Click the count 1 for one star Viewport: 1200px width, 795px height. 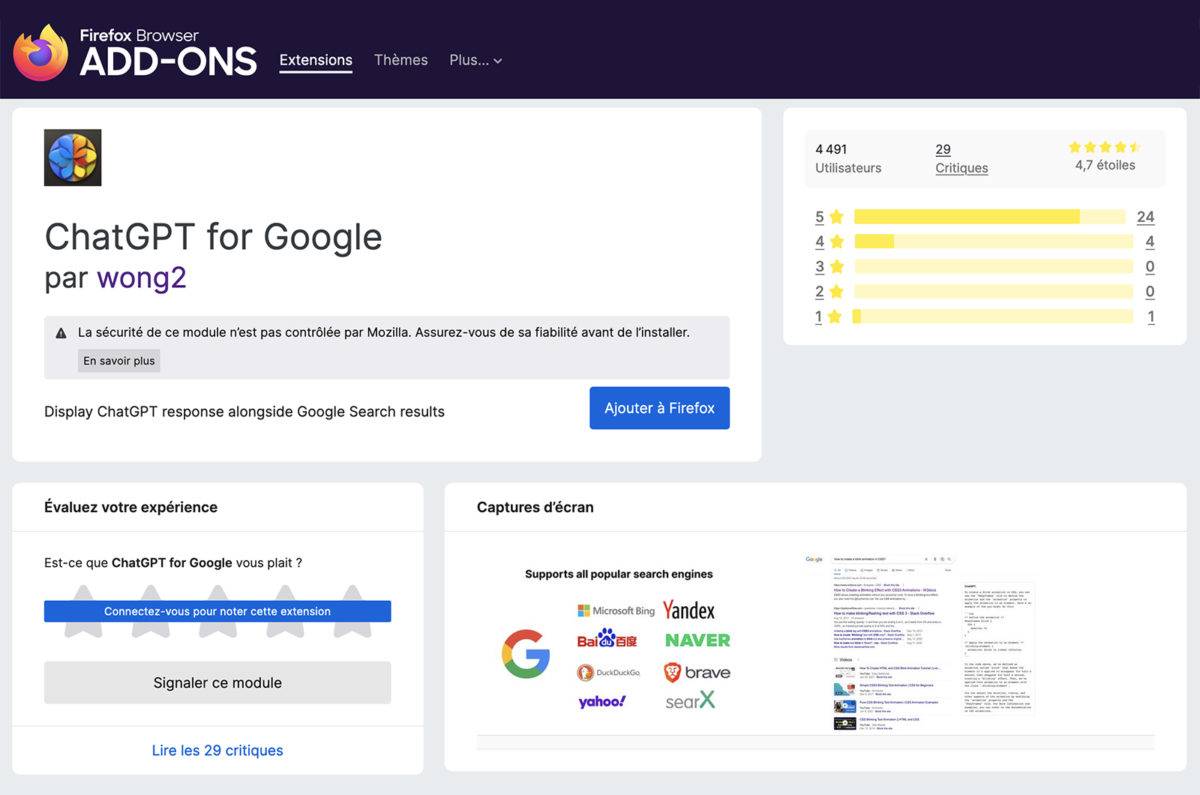(x=1151, y=317)
